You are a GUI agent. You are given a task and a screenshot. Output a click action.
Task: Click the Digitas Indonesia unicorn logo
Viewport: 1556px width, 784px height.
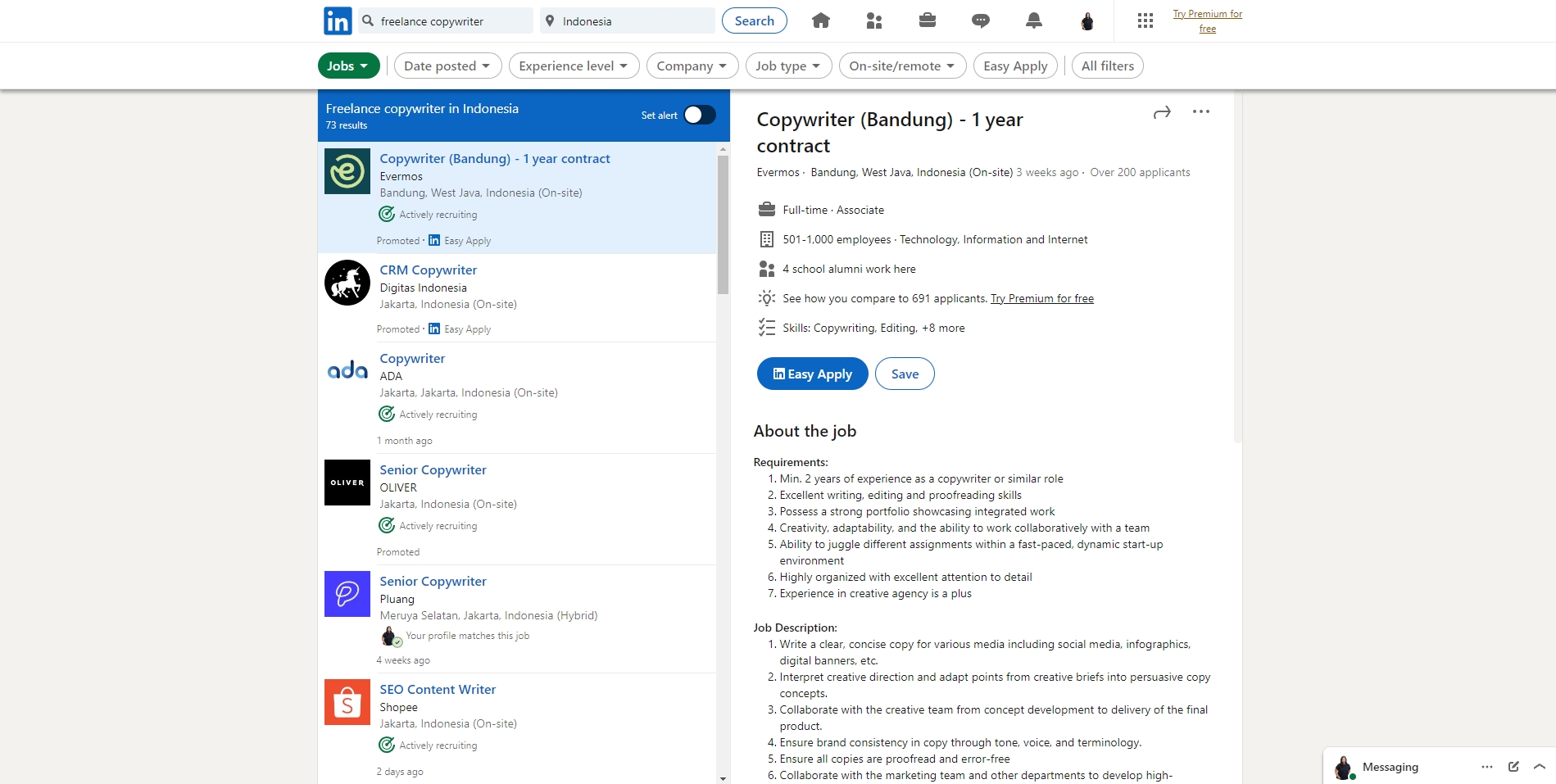tap(347, 283)
